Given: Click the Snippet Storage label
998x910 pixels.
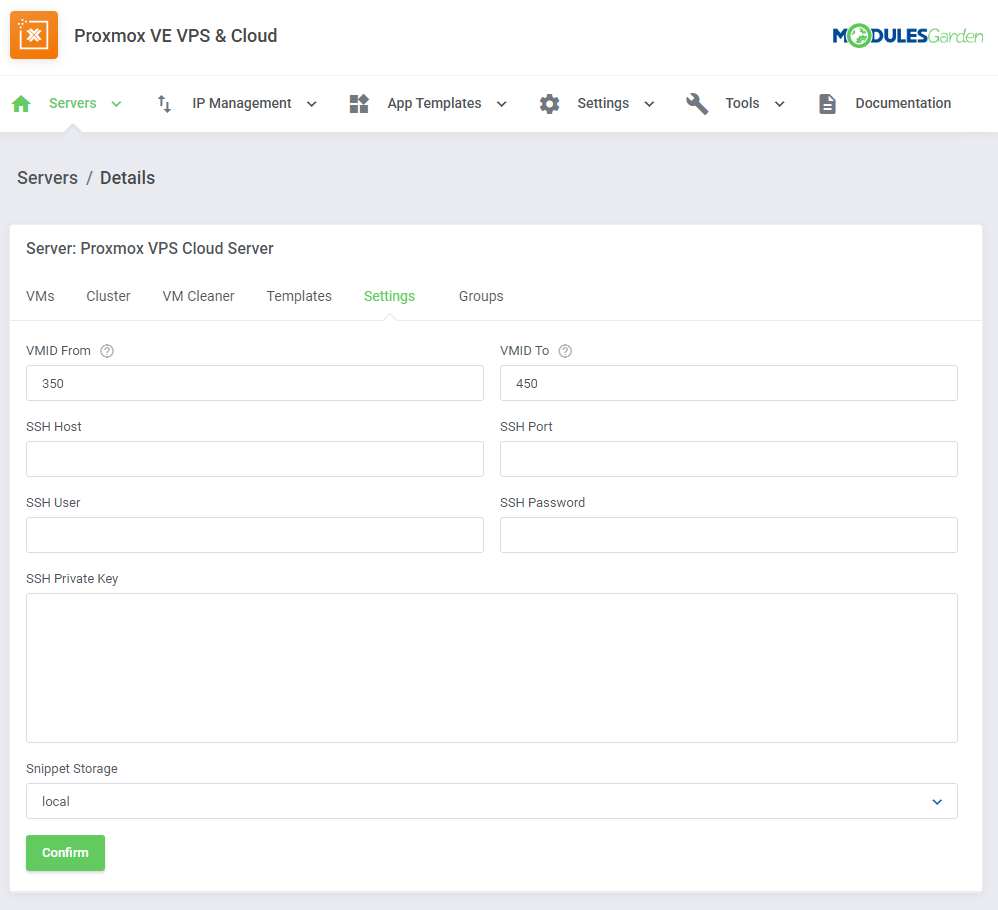Looking at the screenshot, I should pyautogui.click(x=72, y=769).
